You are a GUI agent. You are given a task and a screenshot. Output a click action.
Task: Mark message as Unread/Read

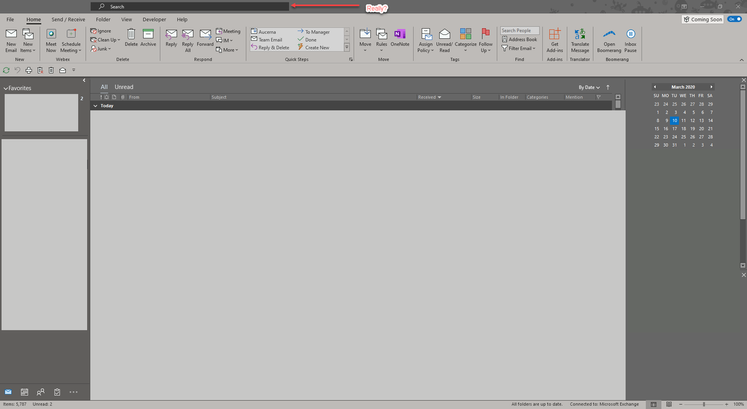tap(444, 40)
